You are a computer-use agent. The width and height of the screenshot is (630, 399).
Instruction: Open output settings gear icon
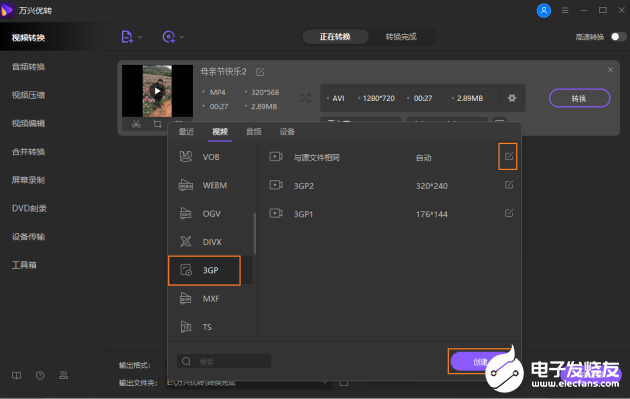pos(512,98)
